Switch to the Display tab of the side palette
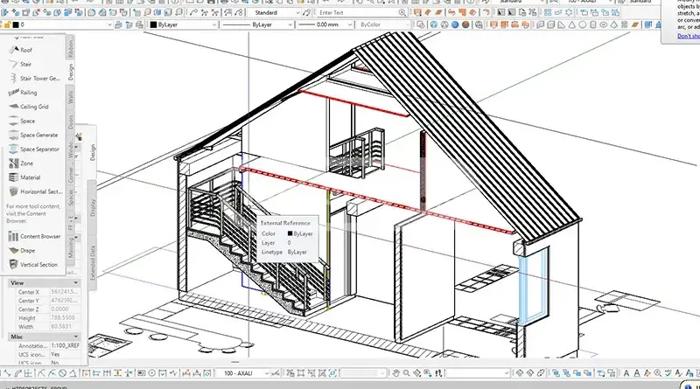Viewport: 700px width, 389px height. (x=93, y=208)
